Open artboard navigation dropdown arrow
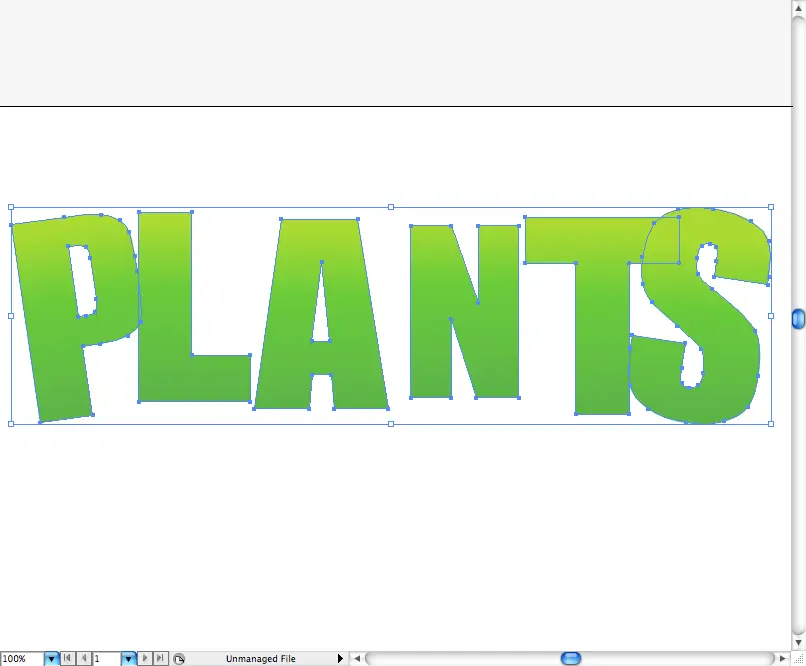 click(129, 659)
